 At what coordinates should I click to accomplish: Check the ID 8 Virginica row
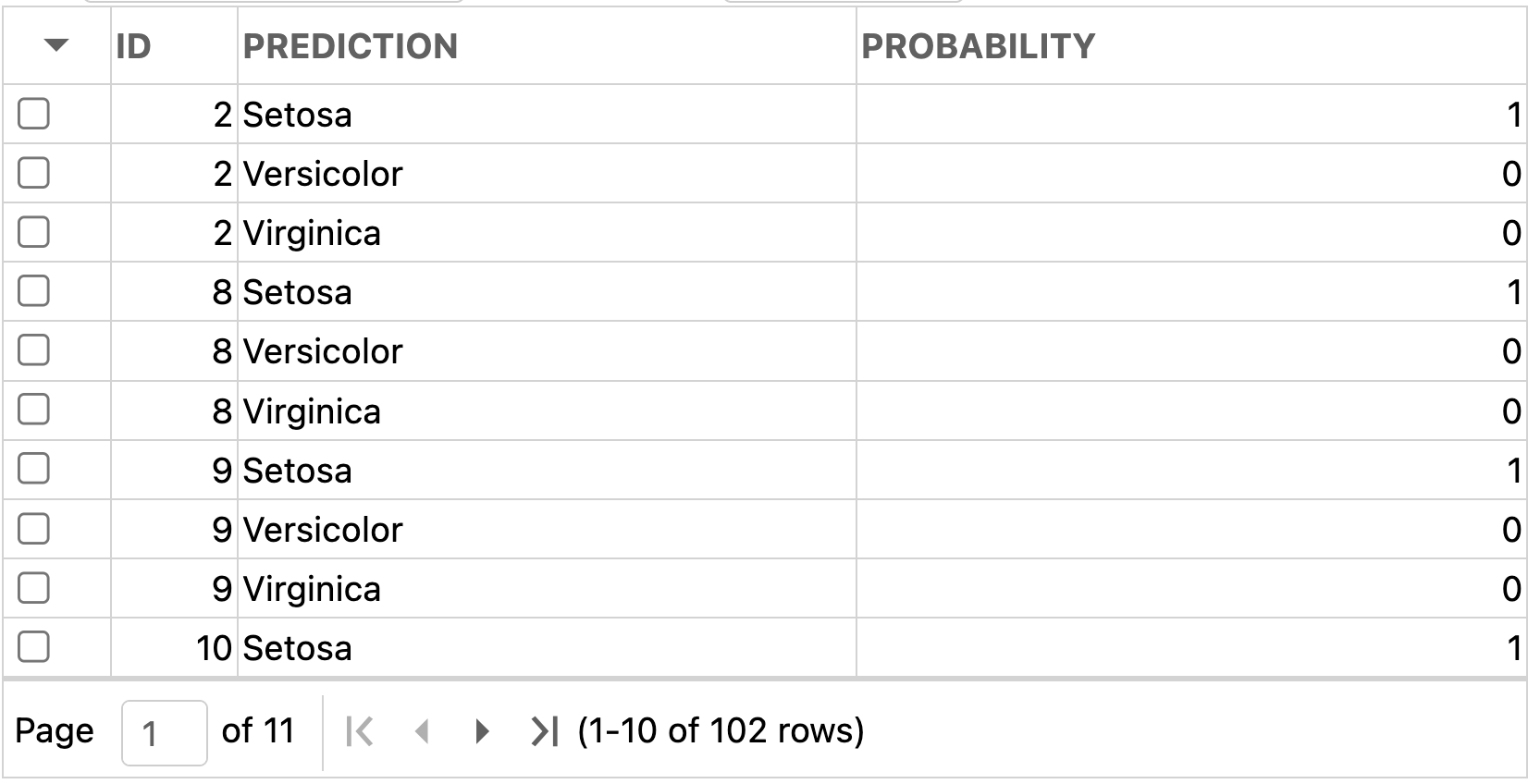[34, 410]
